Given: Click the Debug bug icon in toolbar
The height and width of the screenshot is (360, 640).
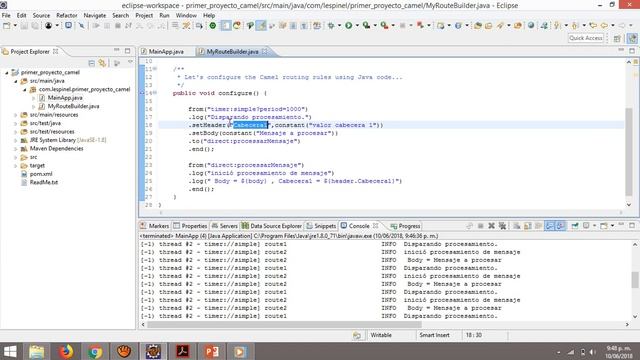Looking at the screenshot, I should coord(331,26).
